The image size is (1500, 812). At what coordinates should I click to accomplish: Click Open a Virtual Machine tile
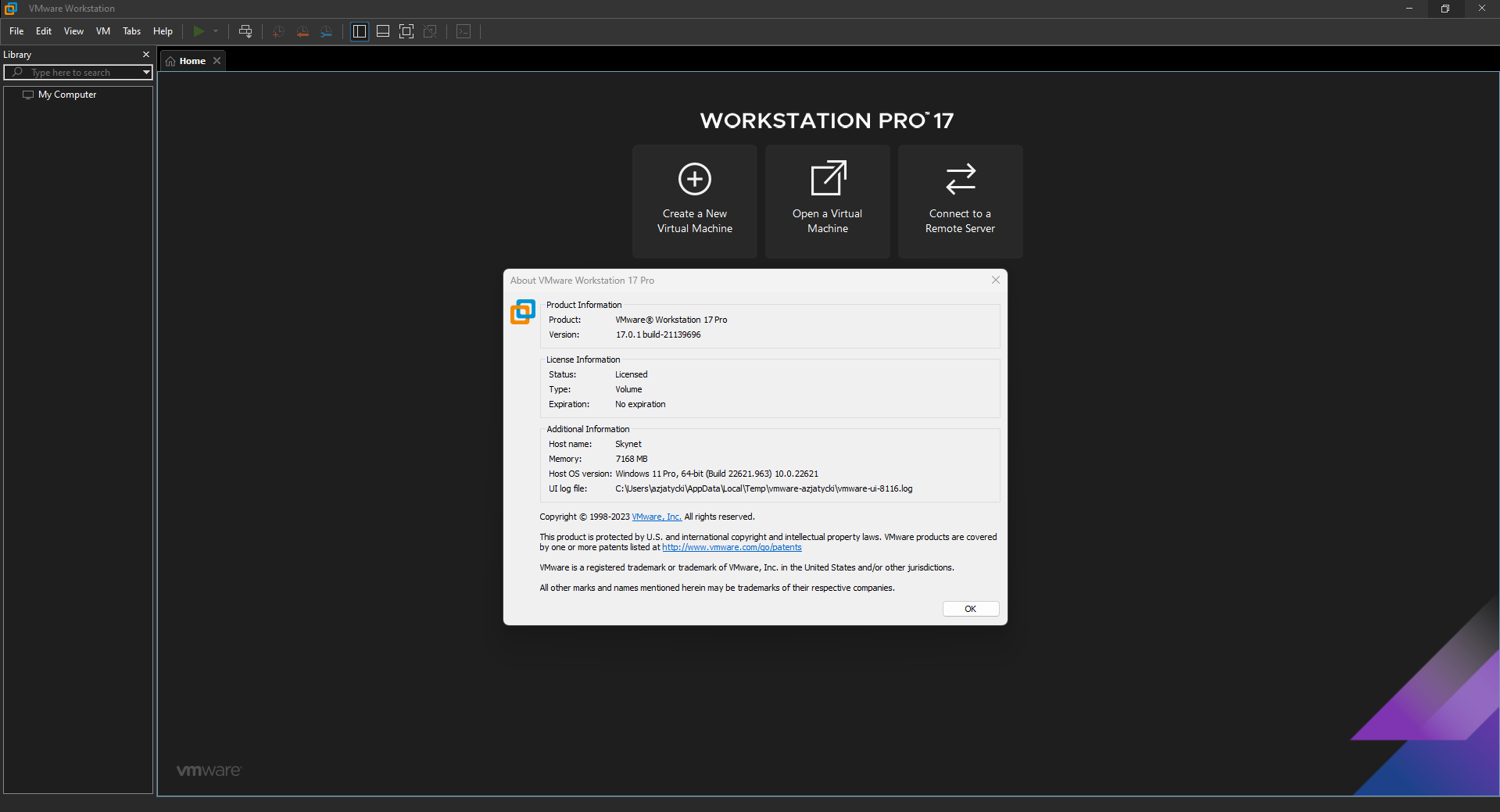click(828, 202)
